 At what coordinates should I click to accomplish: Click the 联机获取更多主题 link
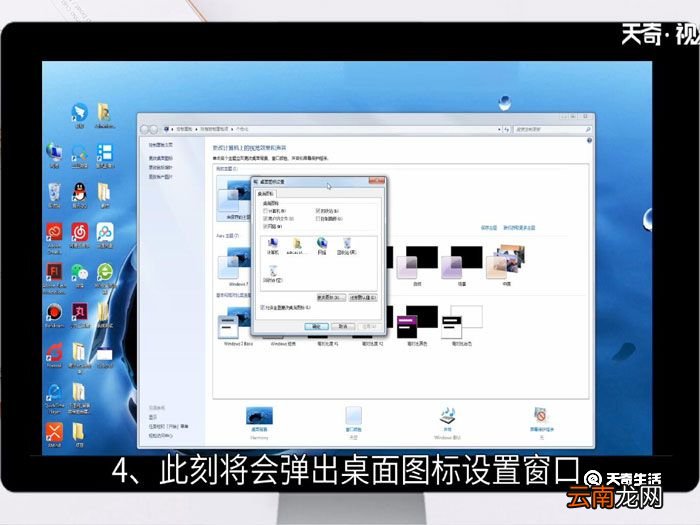pyautogui.click(x=519, y=228)
